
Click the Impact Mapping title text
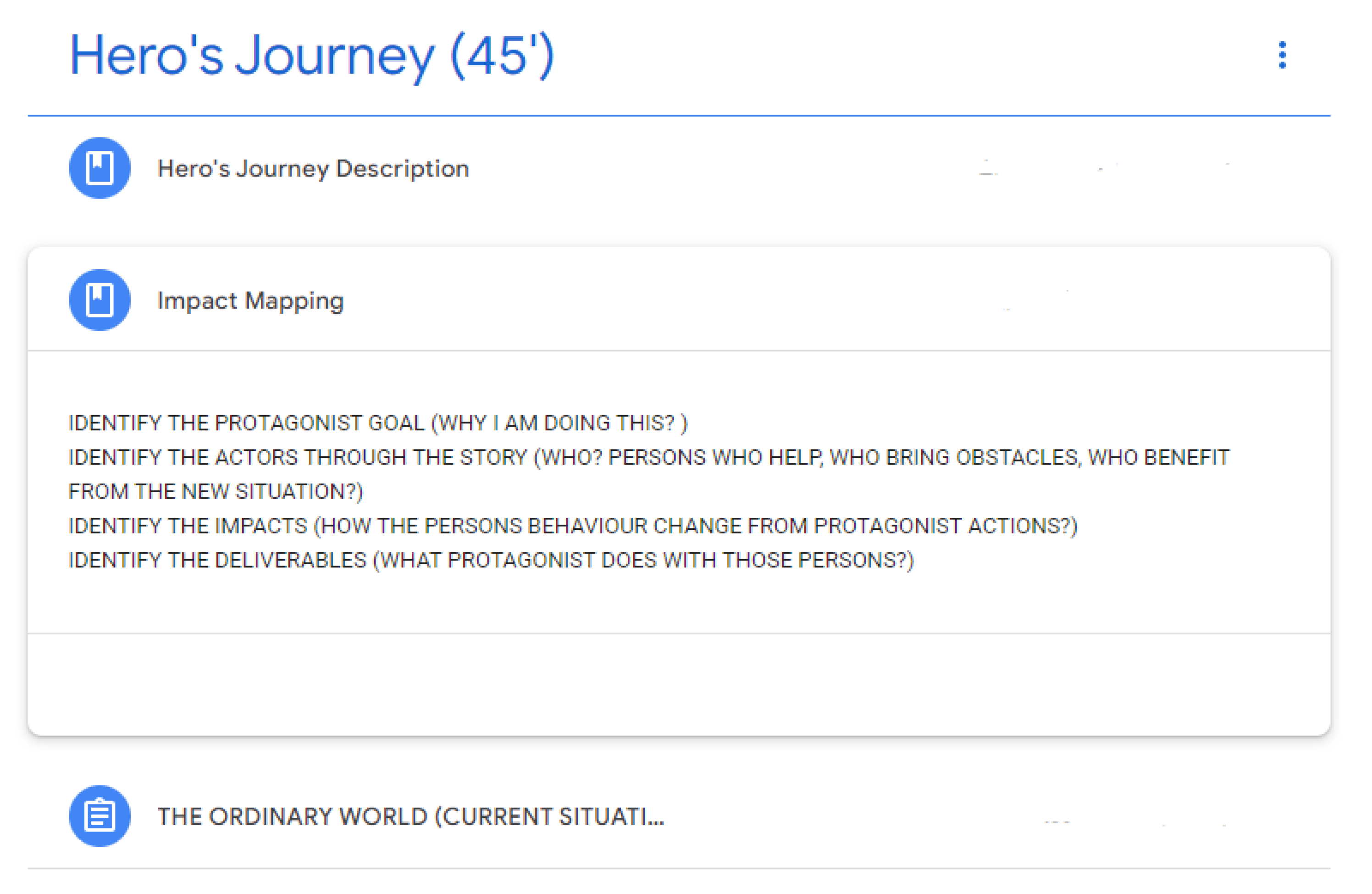tap(251, 300)
